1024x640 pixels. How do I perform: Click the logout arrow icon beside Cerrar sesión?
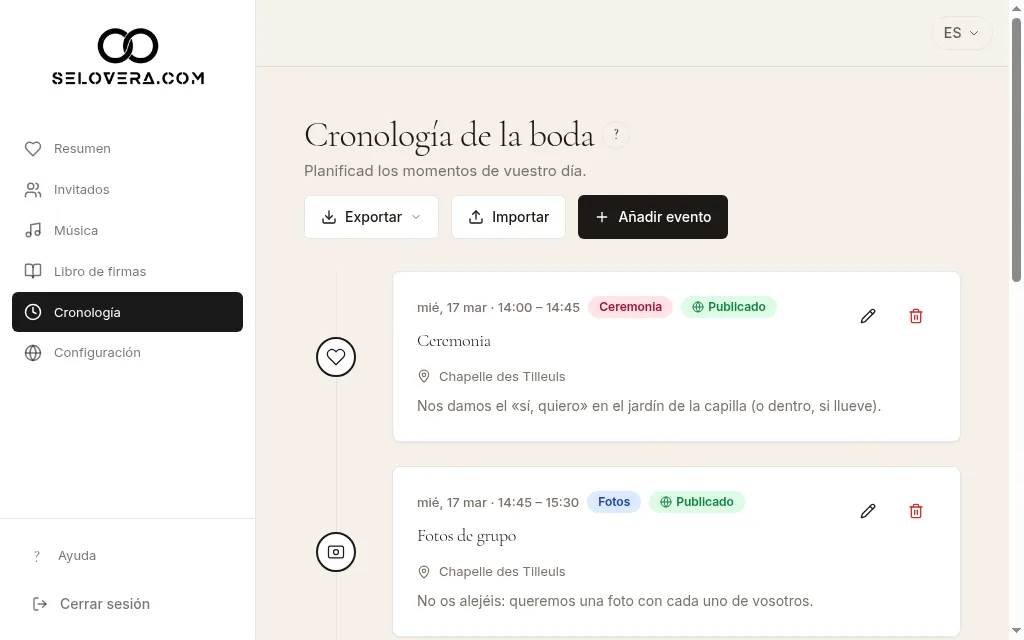pos(40,604)
